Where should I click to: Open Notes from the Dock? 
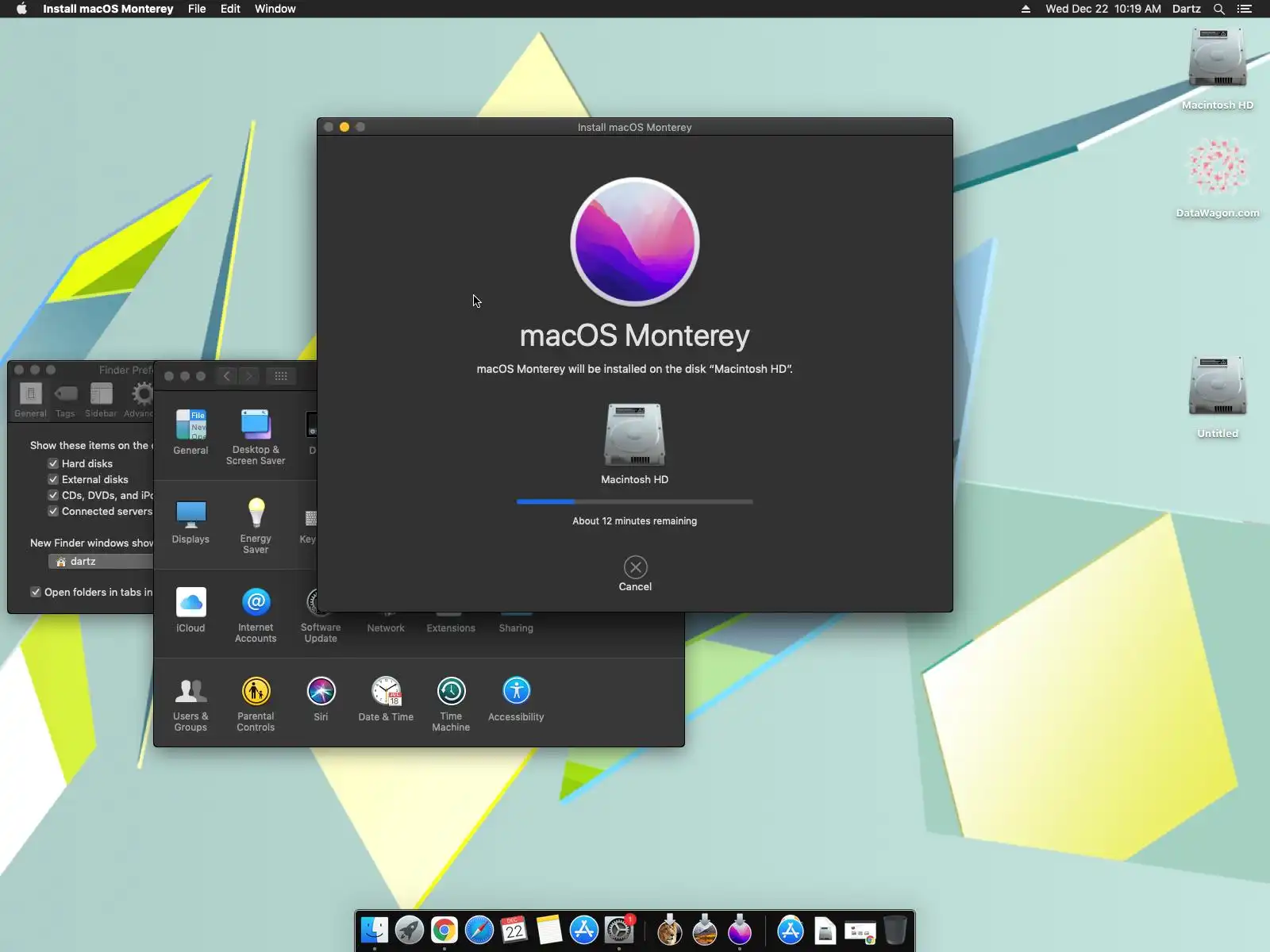point(549,930)
